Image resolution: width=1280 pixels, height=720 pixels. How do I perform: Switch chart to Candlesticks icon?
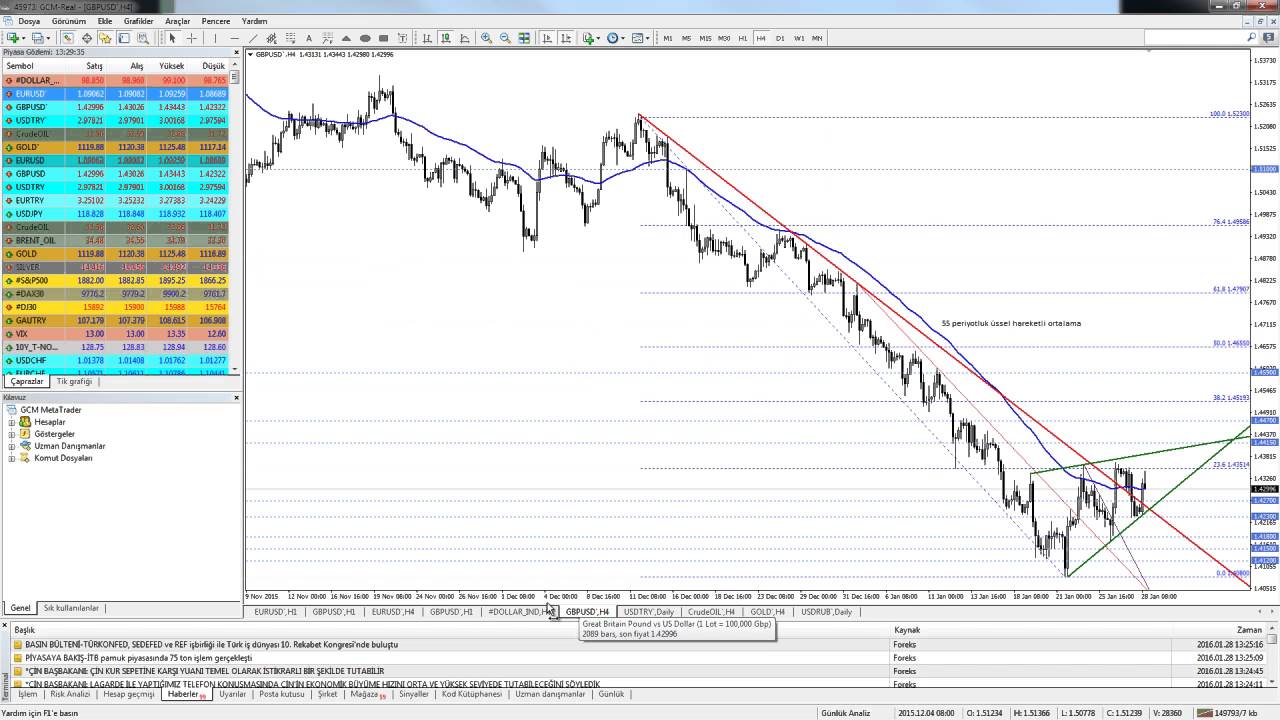point(446,38)
